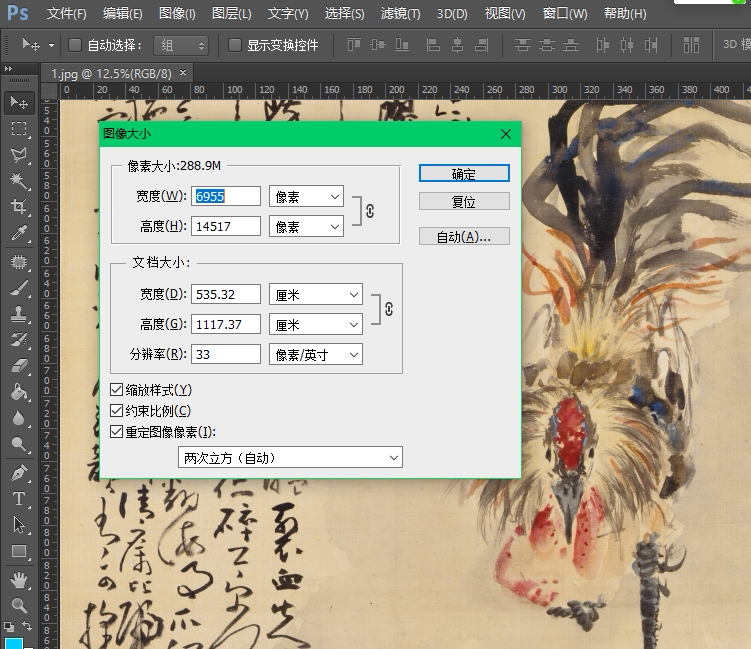The height and width of the screenshot is (649, 751).
Task: Select the Eraser tool
Action: [x=19, y=366]
